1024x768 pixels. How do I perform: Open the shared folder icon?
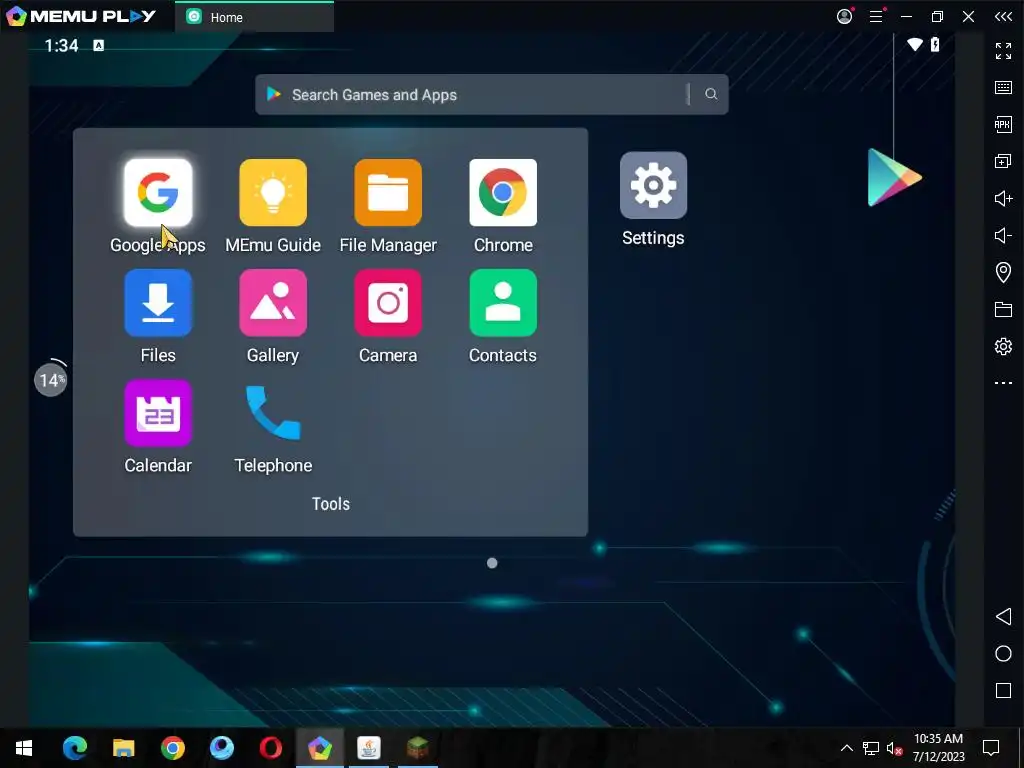pyautogui.click(x=1003, y=310)
